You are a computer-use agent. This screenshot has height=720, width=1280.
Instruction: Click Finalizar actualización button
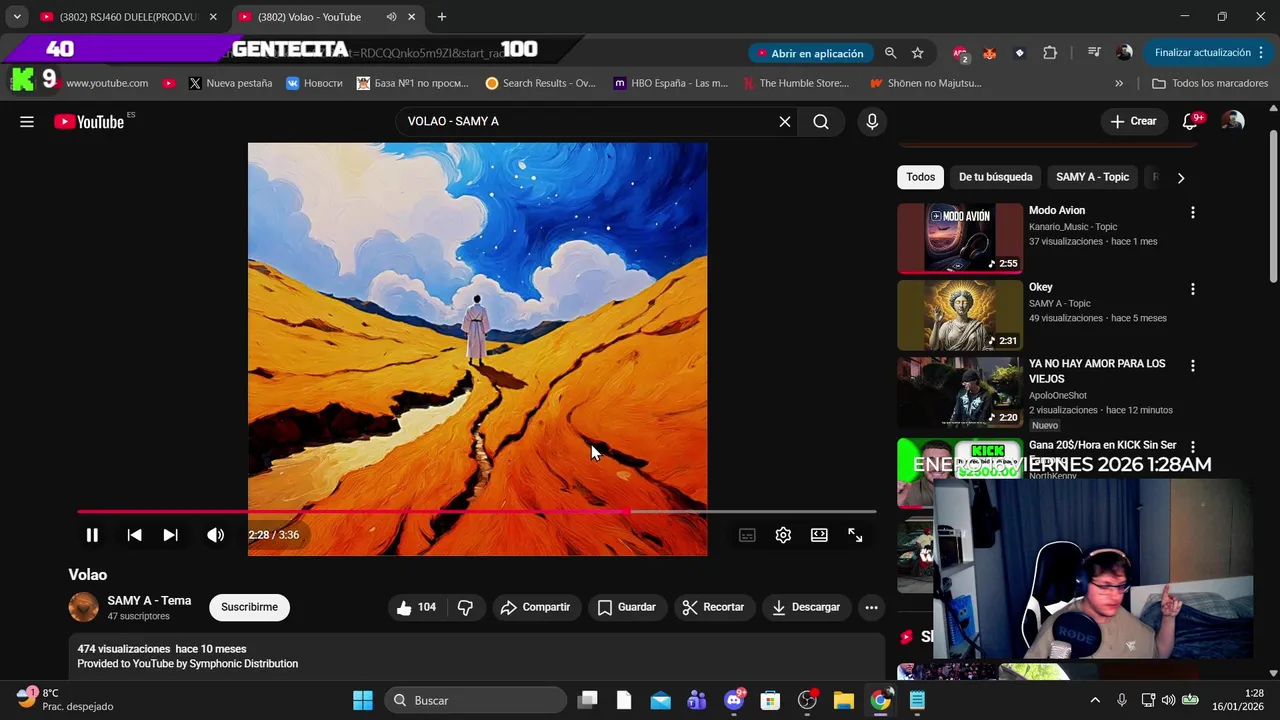coord(1207,53)
